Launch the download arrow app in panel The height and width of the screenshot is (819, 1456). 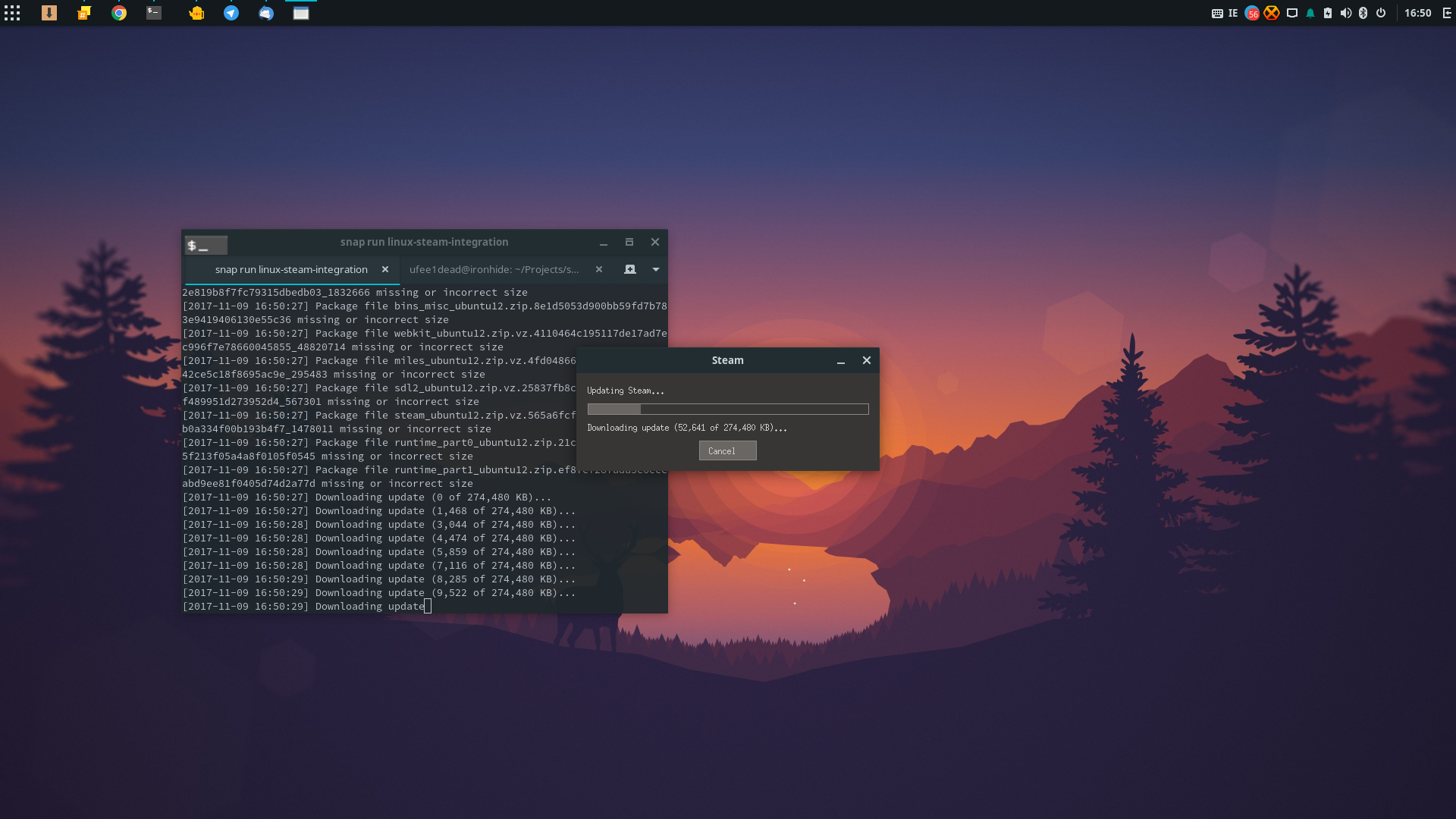click(49, 13)
